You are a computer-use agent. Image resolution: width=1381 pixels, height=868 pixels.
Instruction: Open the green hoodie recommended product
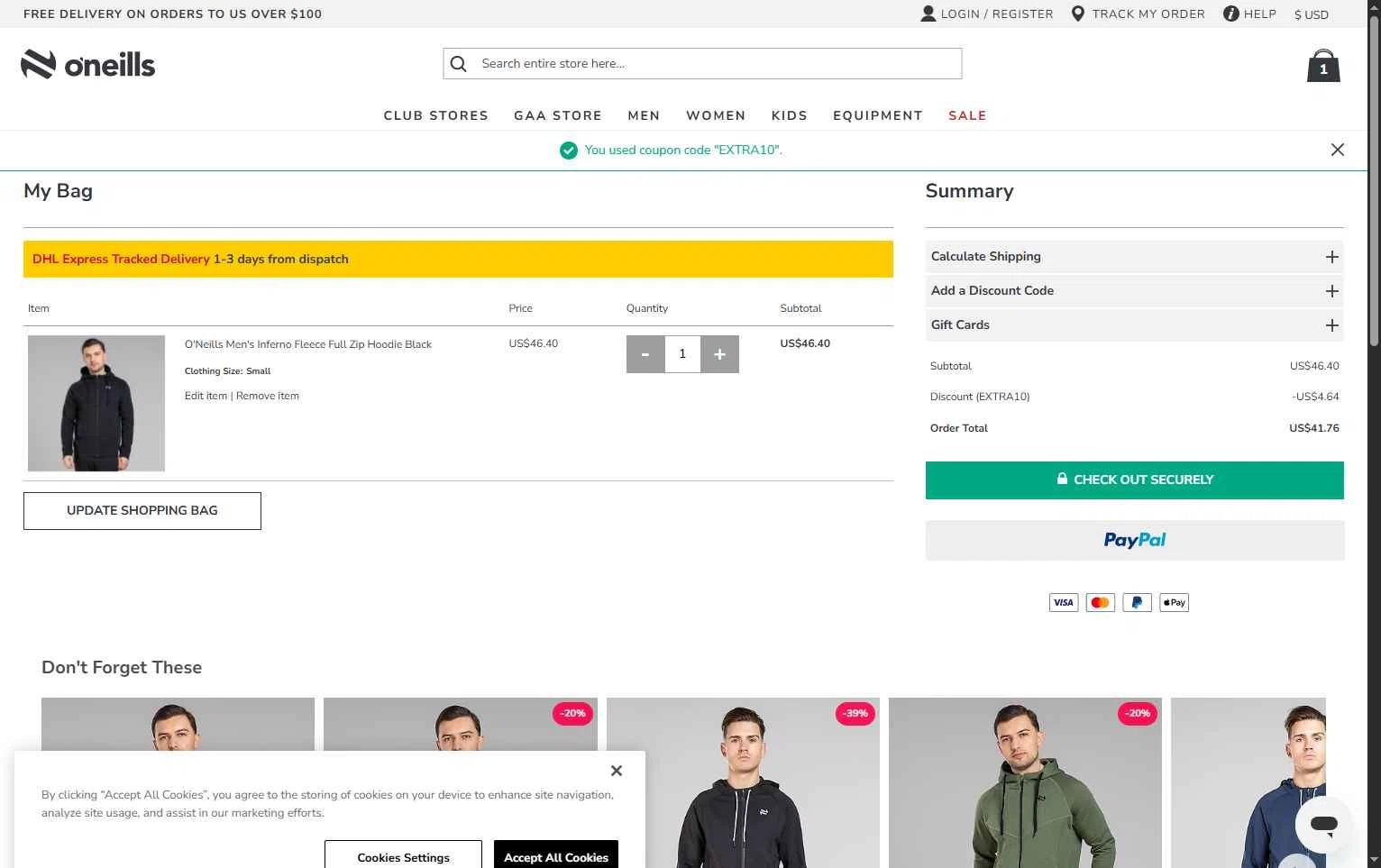[1025, 782]
